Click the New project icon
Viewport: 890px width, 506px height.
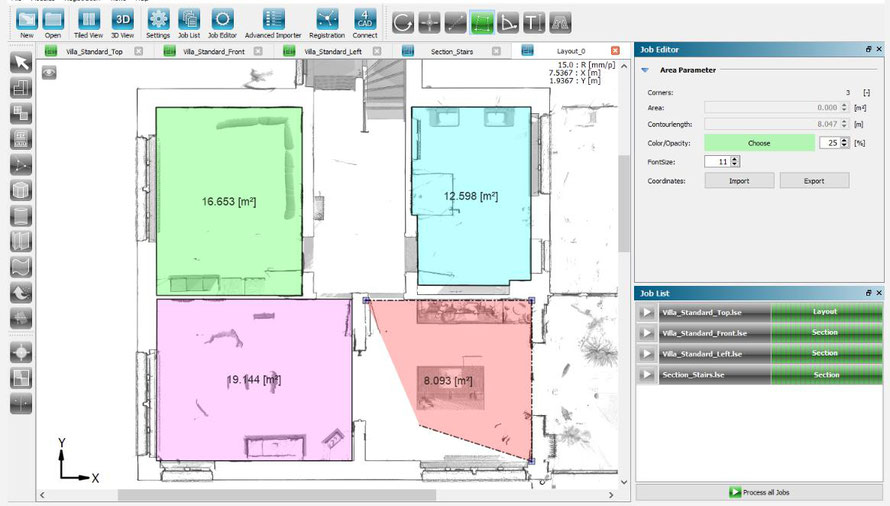point(27,20)
